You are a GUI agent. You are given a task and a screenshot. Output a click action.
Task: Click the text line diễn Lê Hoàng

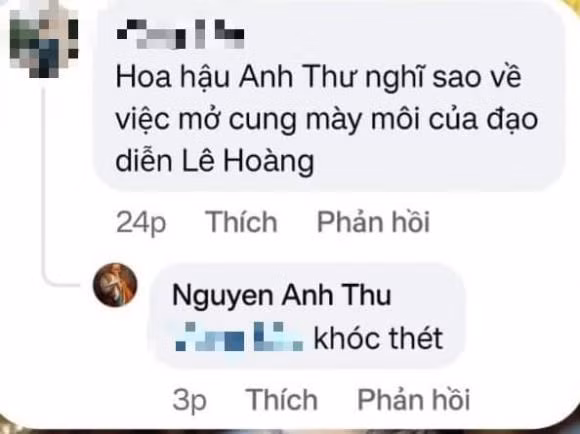(215, 162)
